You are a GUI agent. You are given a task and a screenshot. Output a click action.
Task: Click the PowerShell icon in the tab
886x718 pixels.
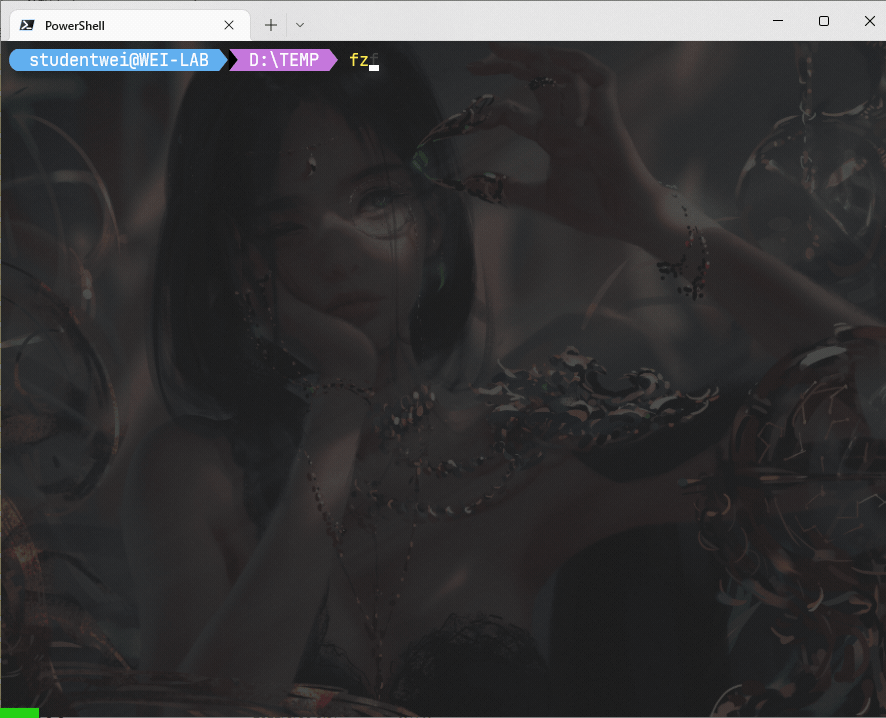point(27,25)
